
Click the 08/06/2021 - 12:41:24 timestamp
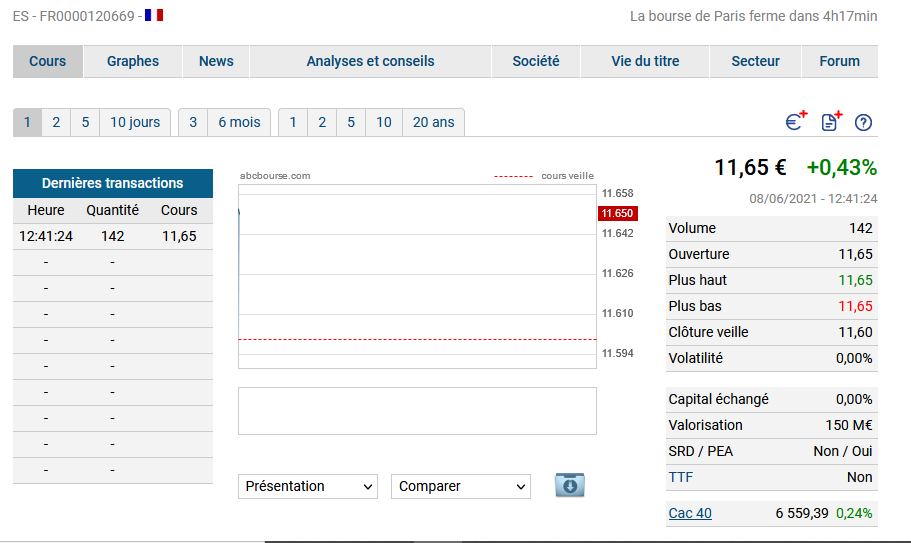click(813, 199)
